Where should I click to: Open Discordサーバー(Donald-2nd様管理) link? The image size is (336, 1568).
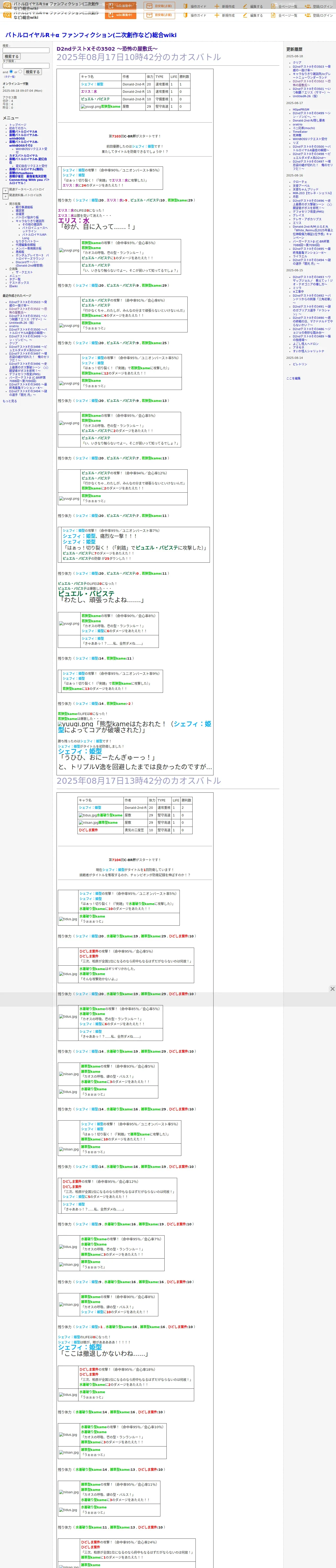coord(29,264)
